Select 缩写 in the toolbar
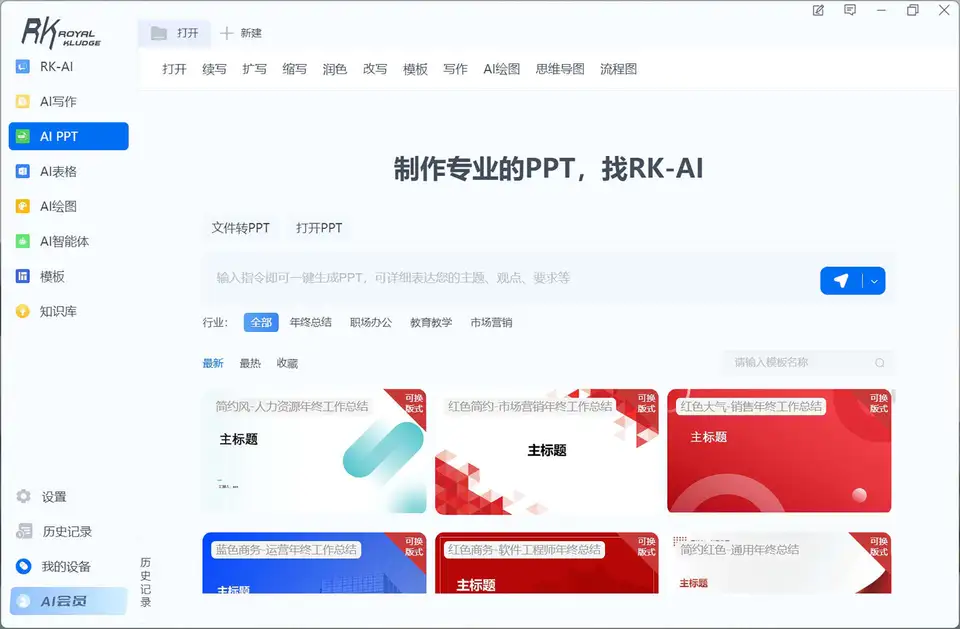This screenshot has height=629, width=960. [294, 69]
